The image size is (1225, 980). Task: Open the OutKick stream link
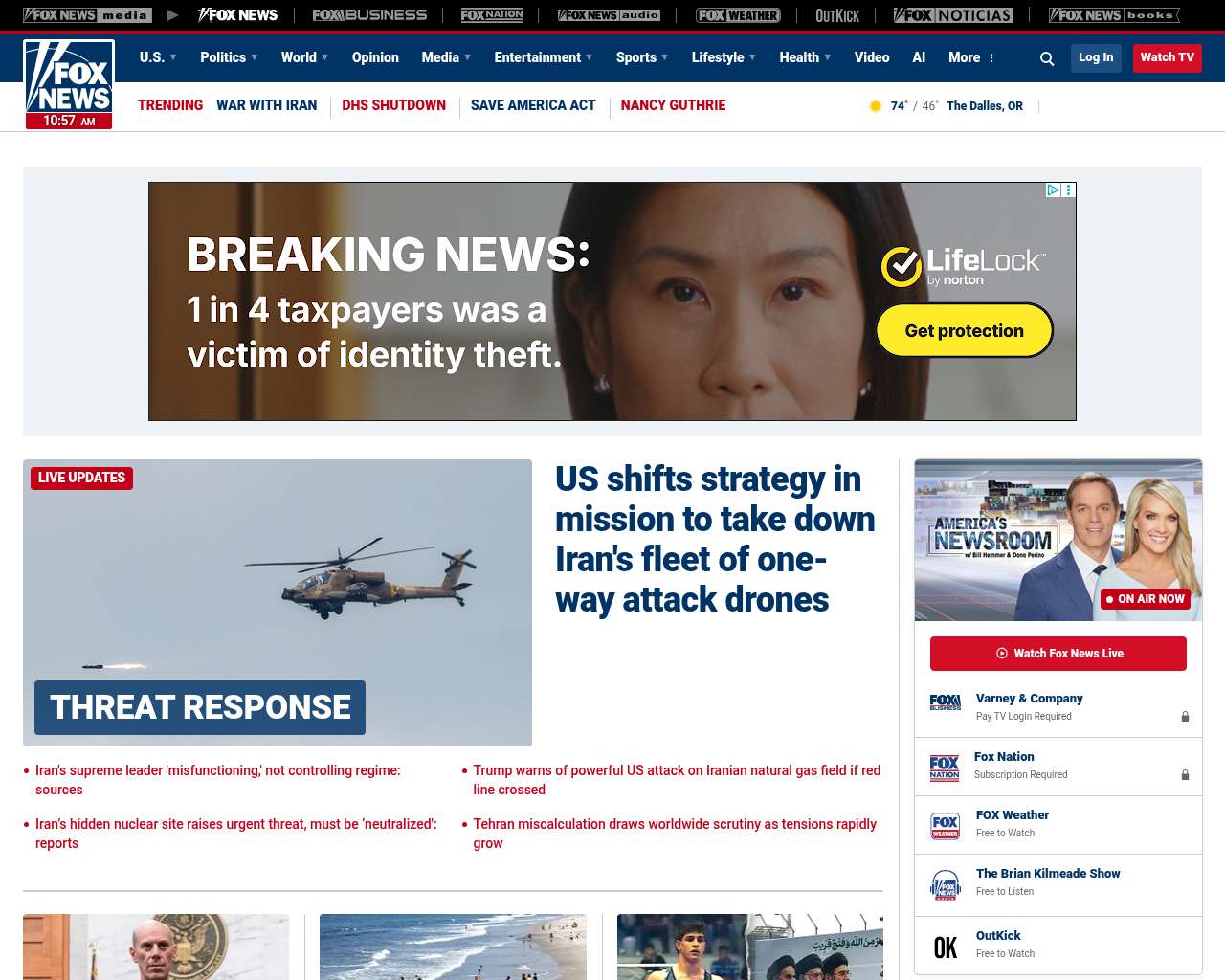pyautogui.click(x=998, y=936)
